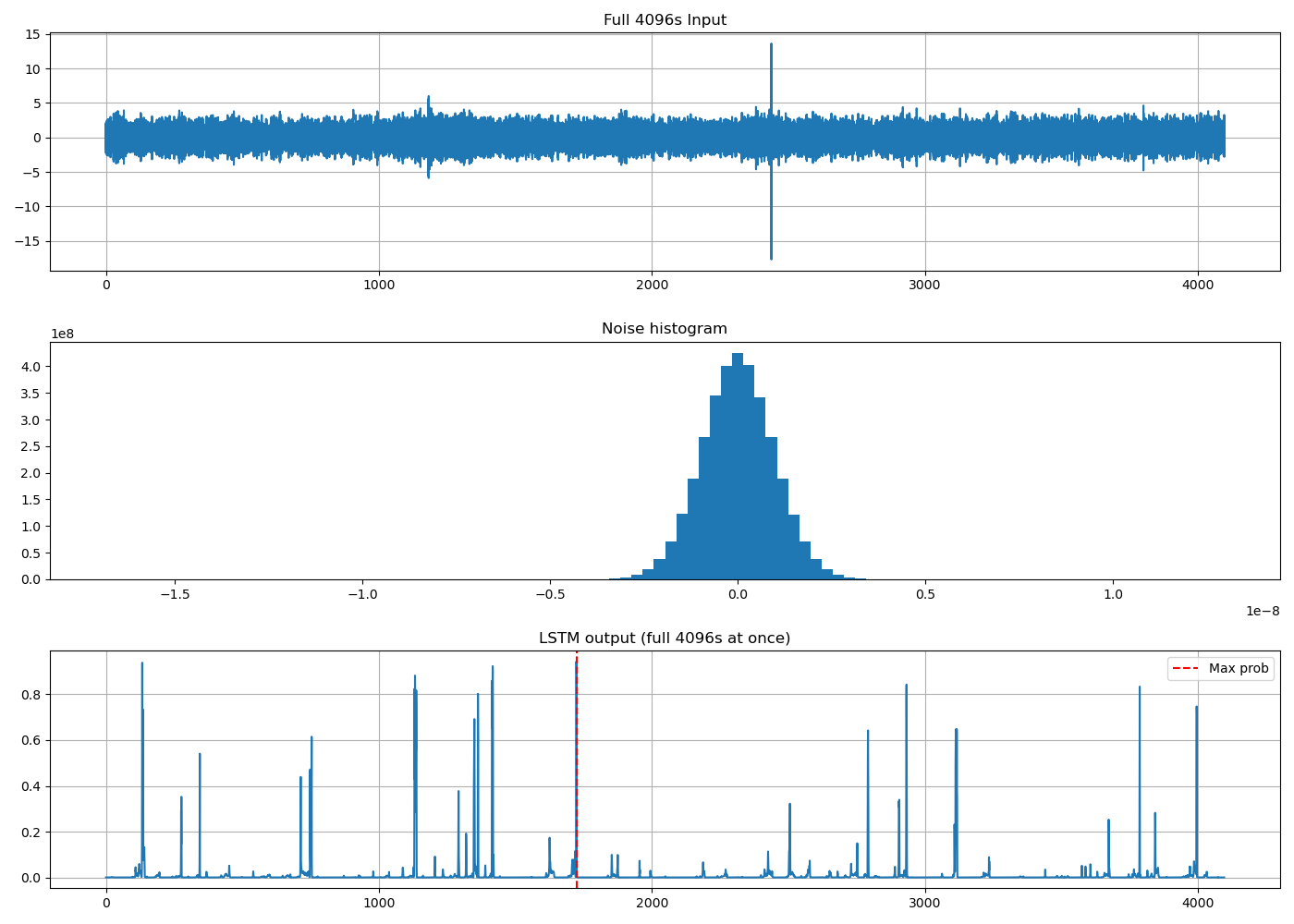This screenshot has width=1294, height=924.
Task: Click the peak bar of the noise histogram
Action: pyautogui.click(x=738, y=466)
